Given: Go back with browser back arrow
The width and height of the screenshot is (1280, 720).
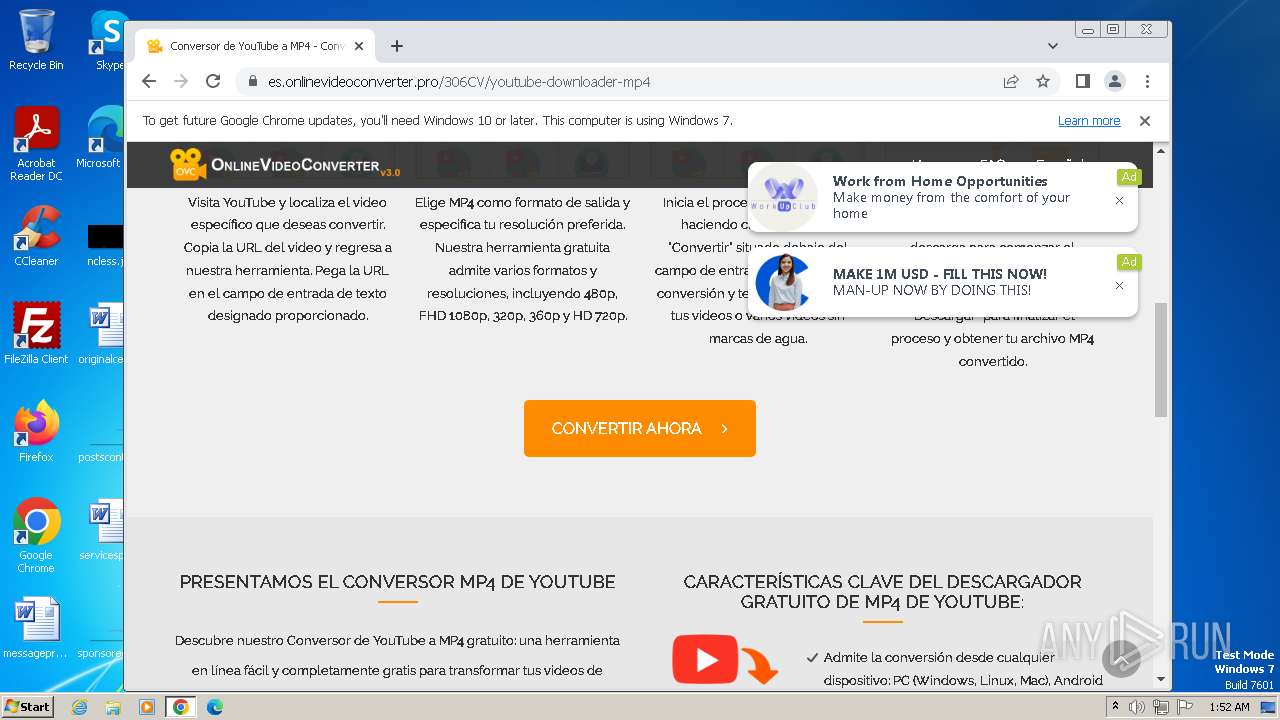Looking at the screenshot, I should coord(149,81).
